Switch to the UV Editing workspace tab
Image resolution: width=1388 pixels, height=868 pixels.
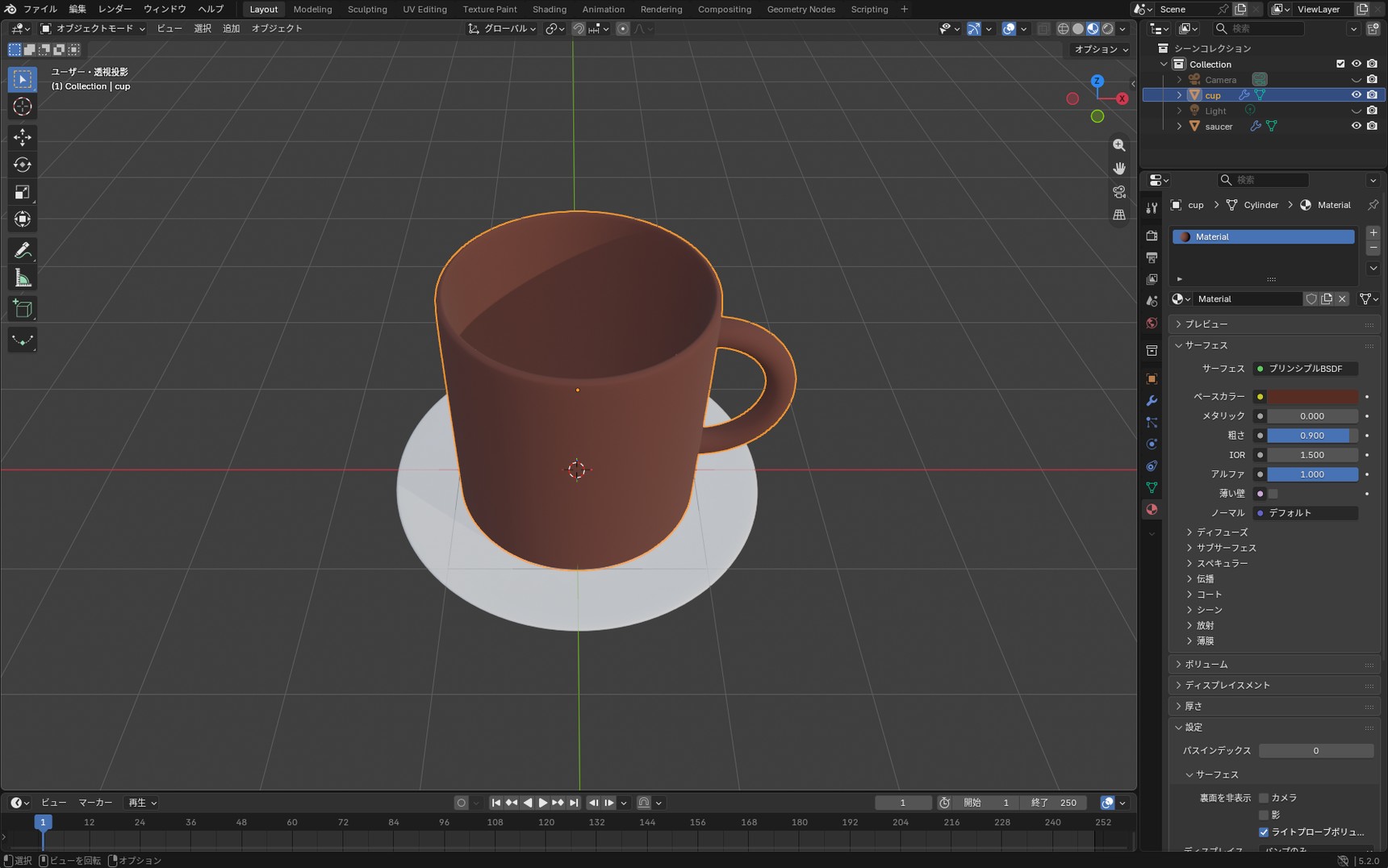coord(424,9)
